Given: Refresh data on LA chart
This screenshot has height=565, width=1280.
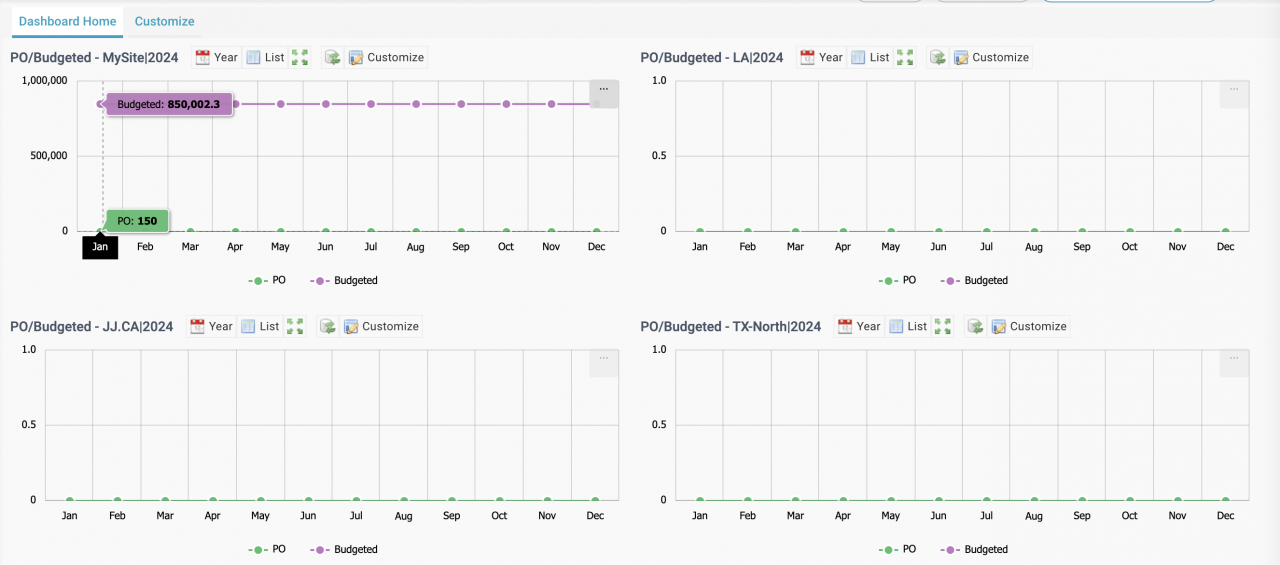Looking at the screenshot, I should click(x=937, y=58).
